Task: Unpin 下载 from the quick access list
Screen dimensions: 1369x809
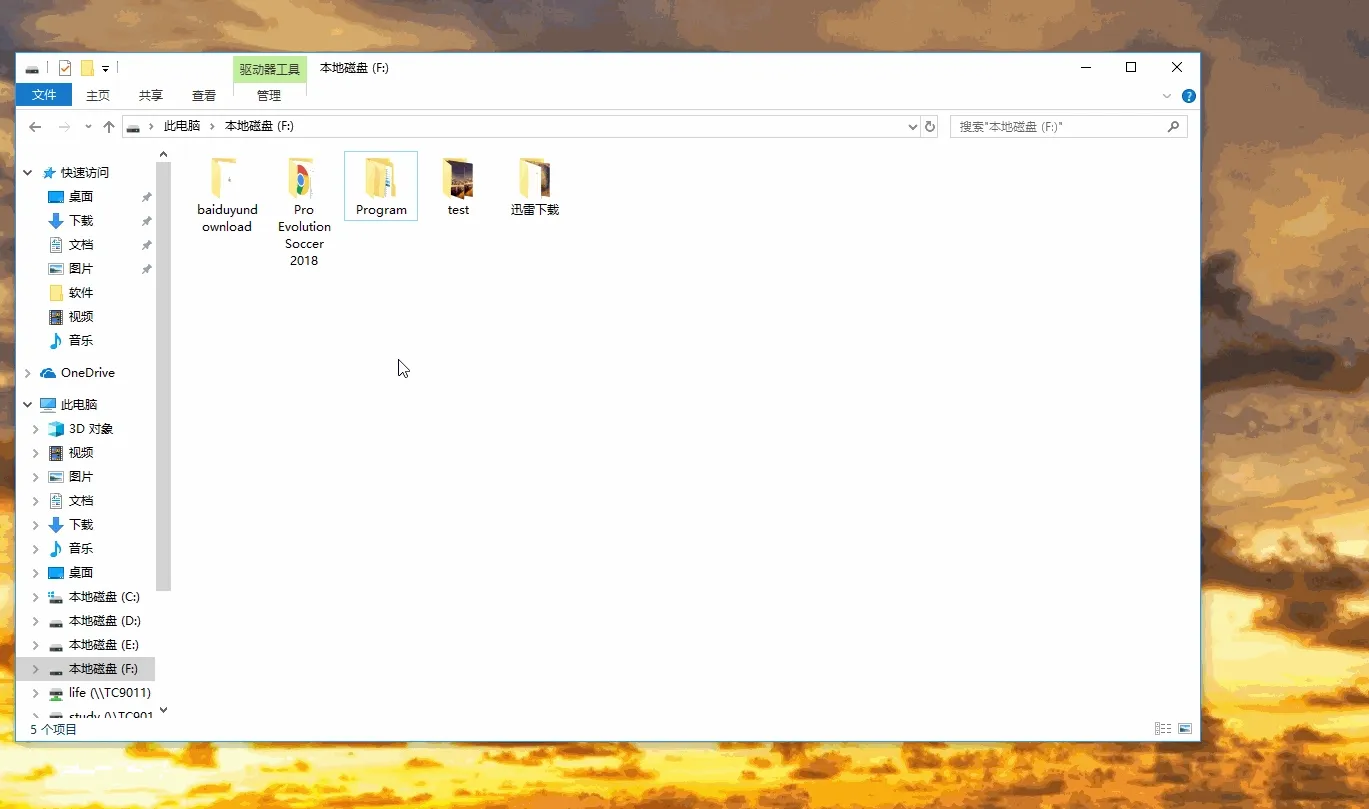Action: coord(146,221)
